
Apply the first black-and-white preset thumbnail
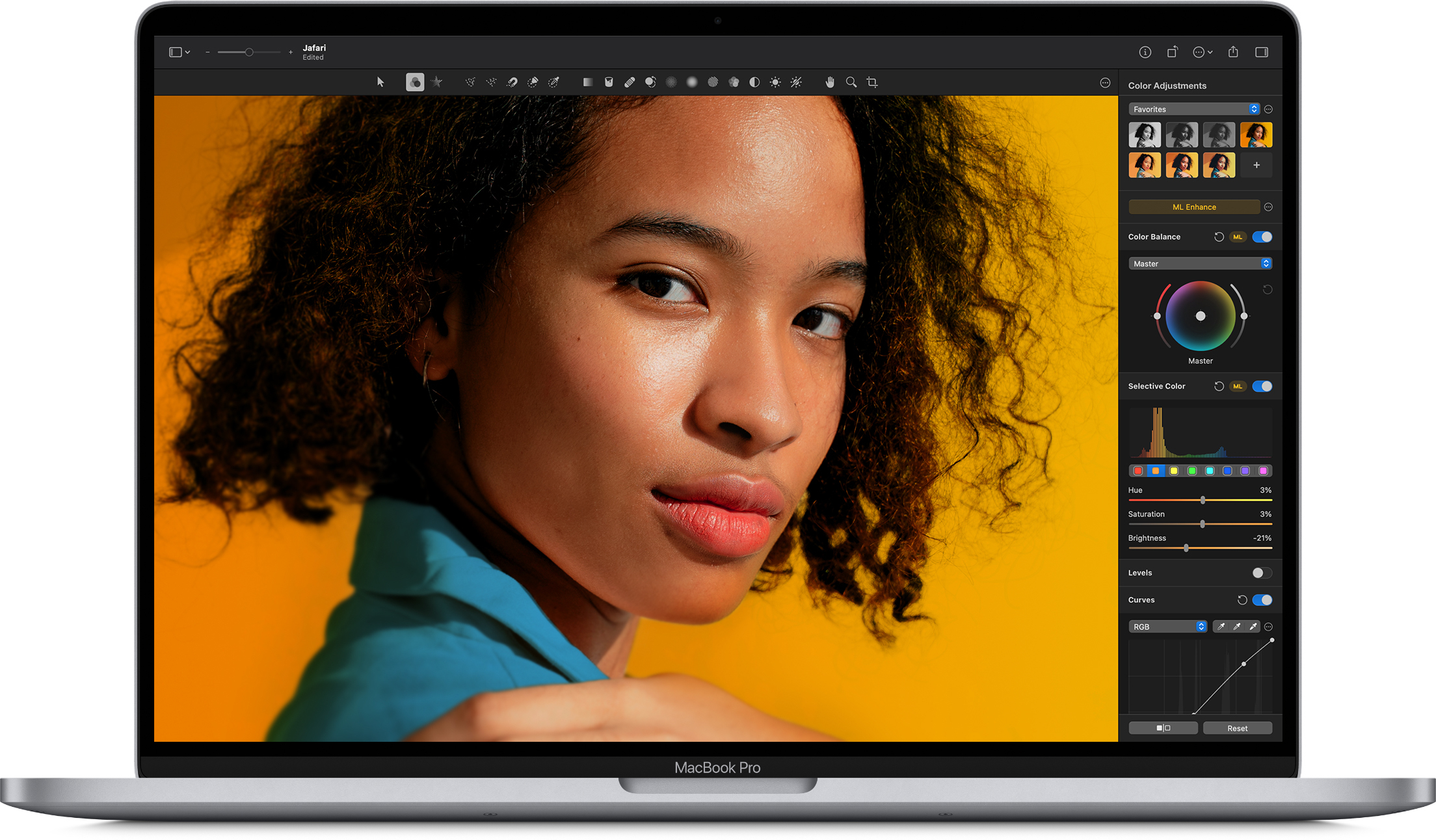(1145, 135)
